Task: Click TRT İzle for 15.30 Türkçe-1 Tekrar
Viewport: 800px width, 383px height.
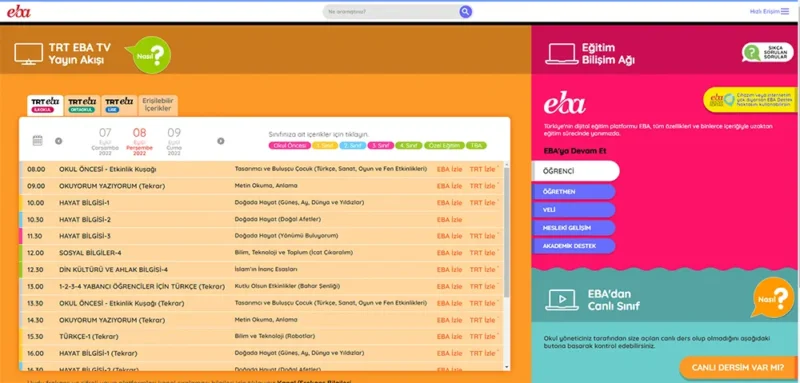Action: [x=483, y=337]
